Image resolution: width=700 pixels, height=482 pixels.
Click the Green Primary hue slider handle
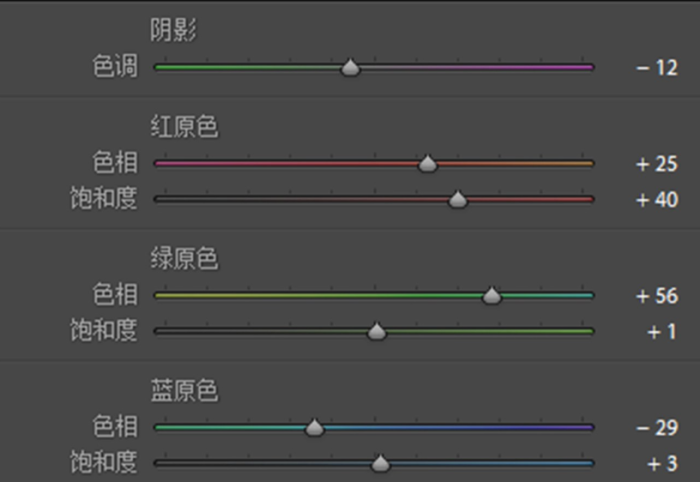tap(491, 296)
